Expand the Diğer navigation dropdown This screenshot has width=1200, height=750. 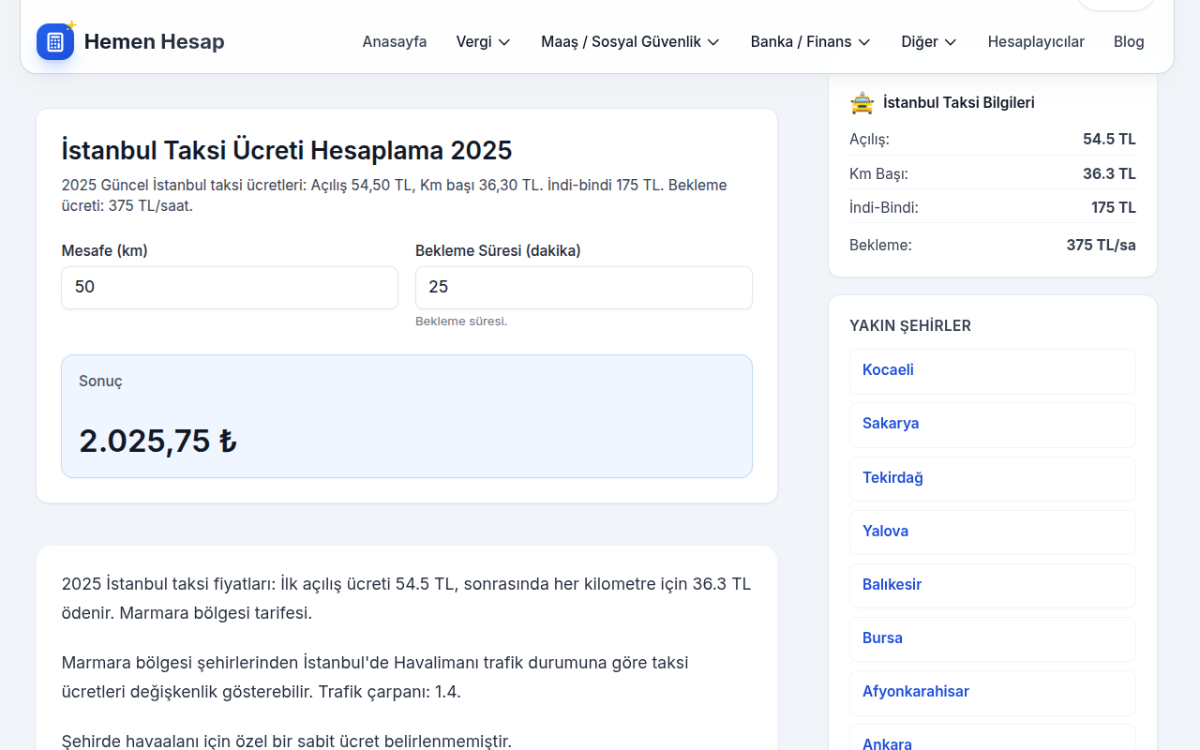928,42
